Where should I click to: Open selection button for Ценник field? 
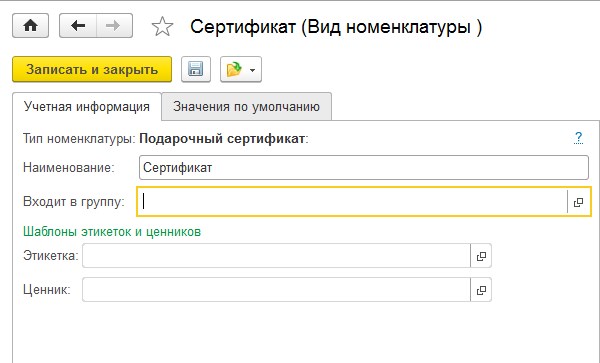coord(481,290)
